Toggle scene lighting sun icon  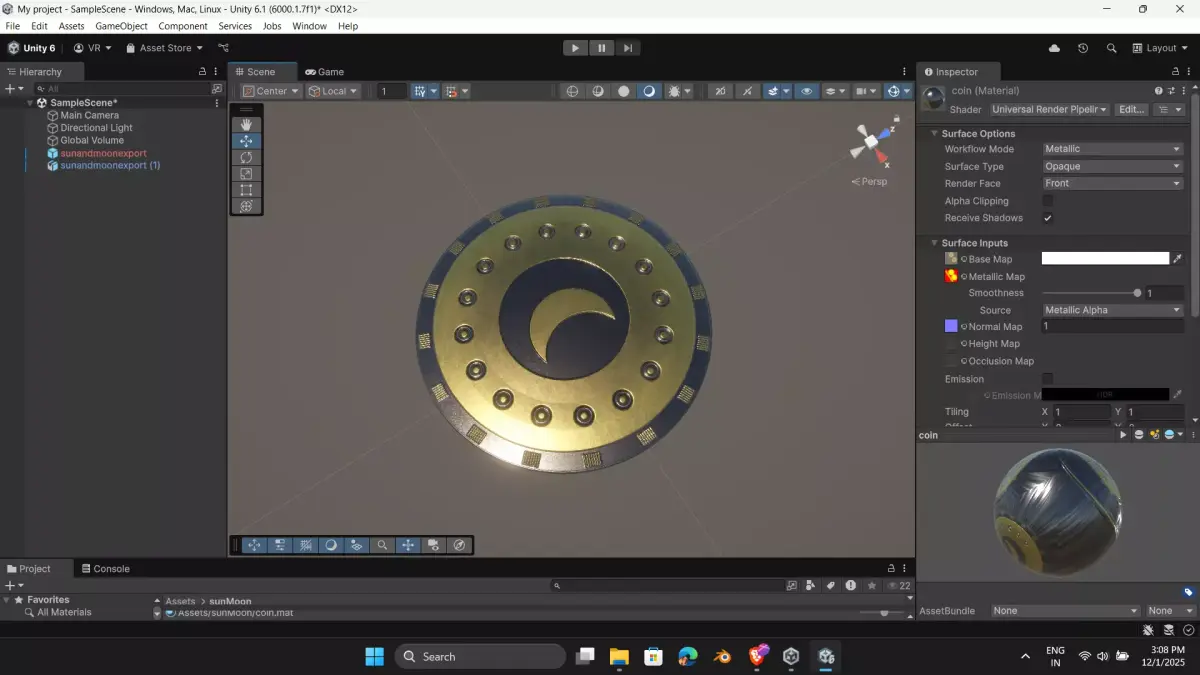tap(676, 91)
